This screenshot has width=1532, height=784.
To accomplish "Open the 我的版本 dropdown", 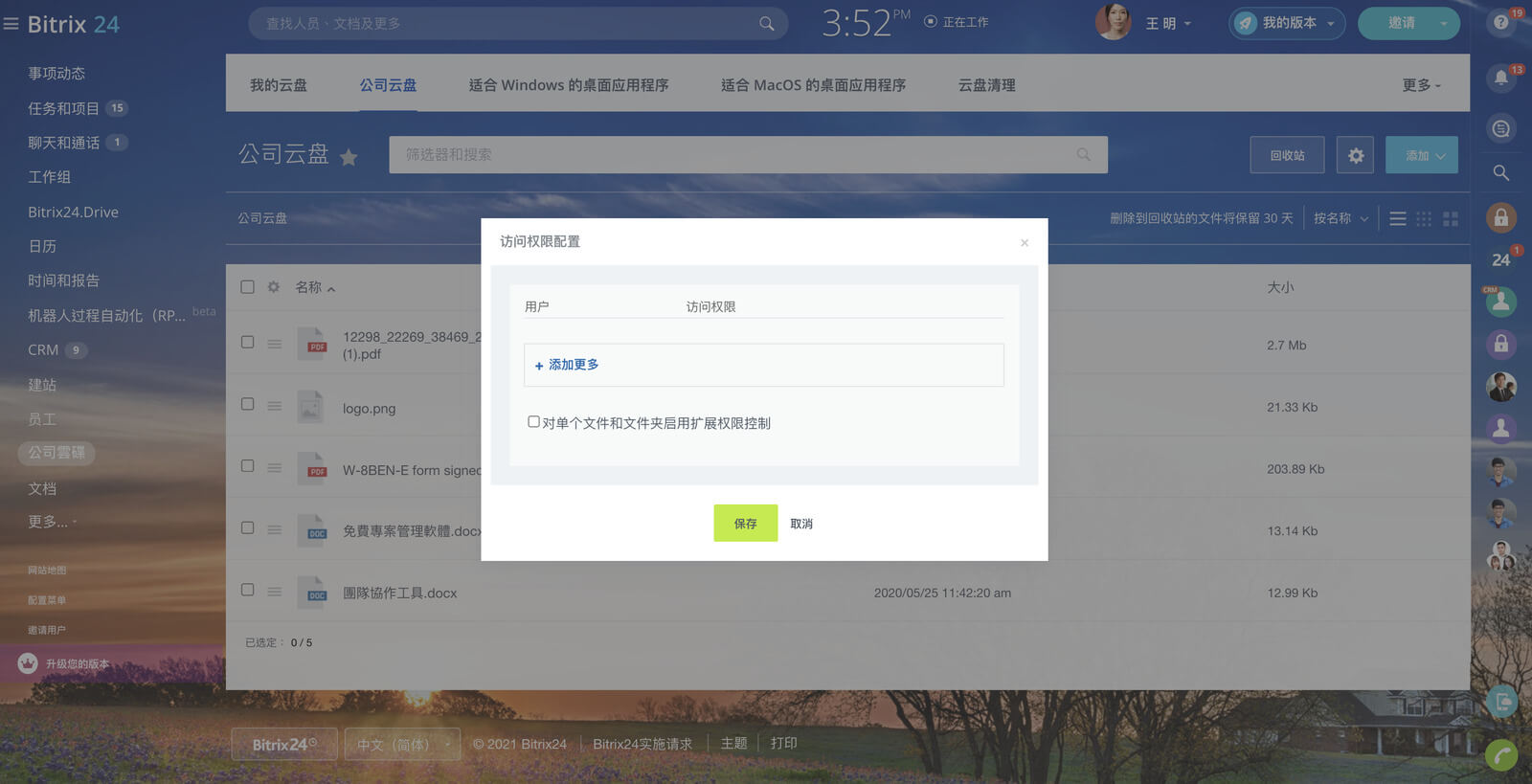I will [x=1287, y=23].
